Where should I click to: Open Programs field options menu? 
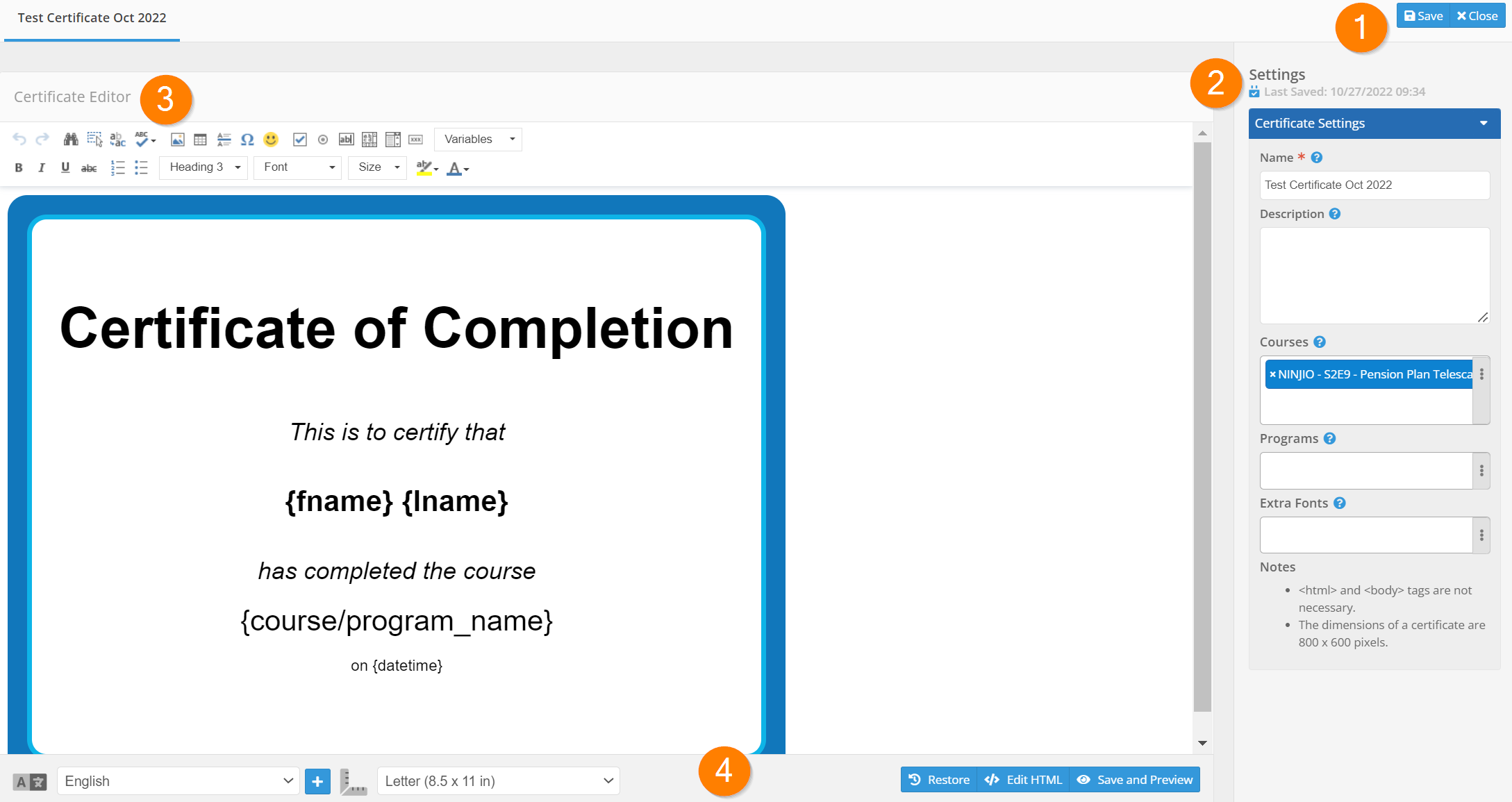click(1481, 471)
